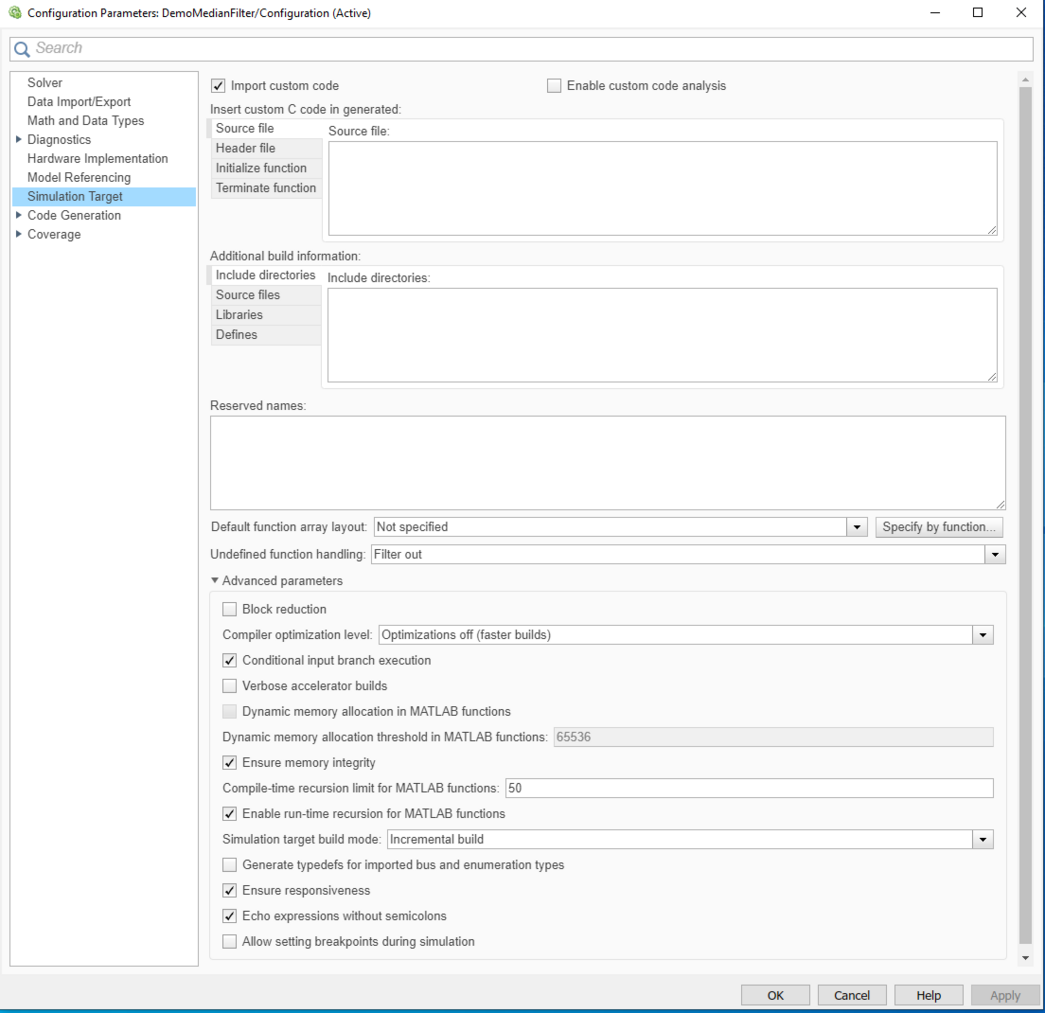Switch to the Header file tab
Screen dimensions: 1045x1013
[246, 148]
